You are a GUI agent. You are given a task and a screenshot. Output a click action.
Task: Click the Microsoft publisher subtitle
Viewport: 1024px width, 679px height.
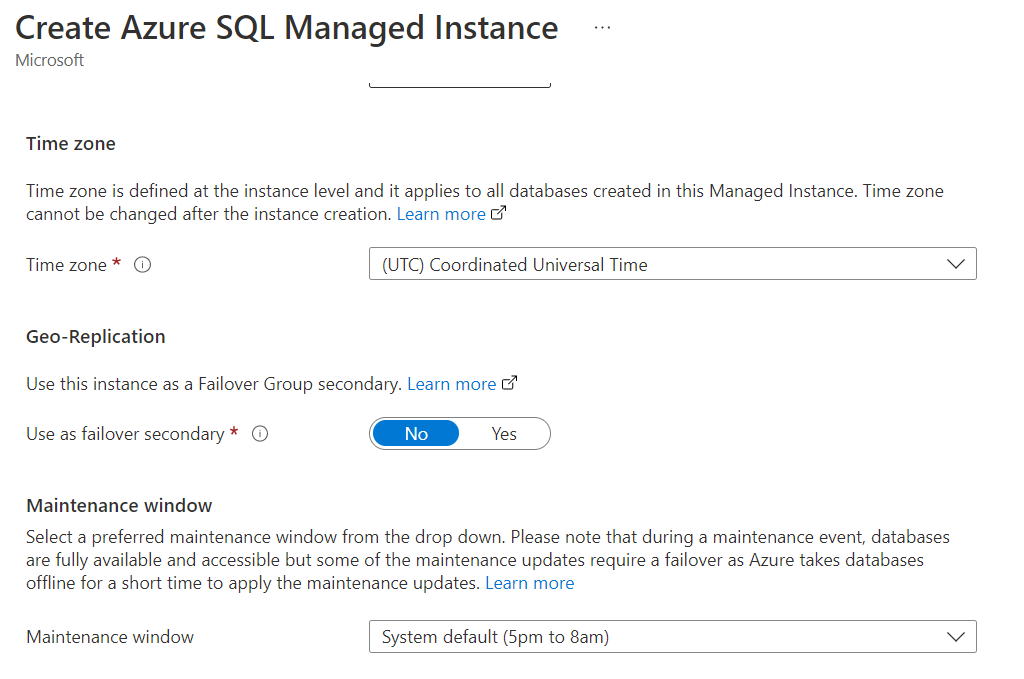[x=50, y=60]
